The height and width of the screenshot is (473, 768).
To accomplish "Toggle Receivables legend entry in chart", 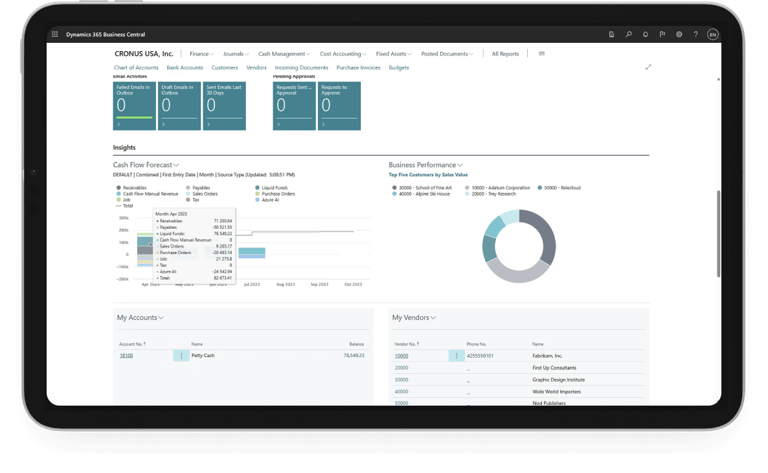I will tap(131, 188).
